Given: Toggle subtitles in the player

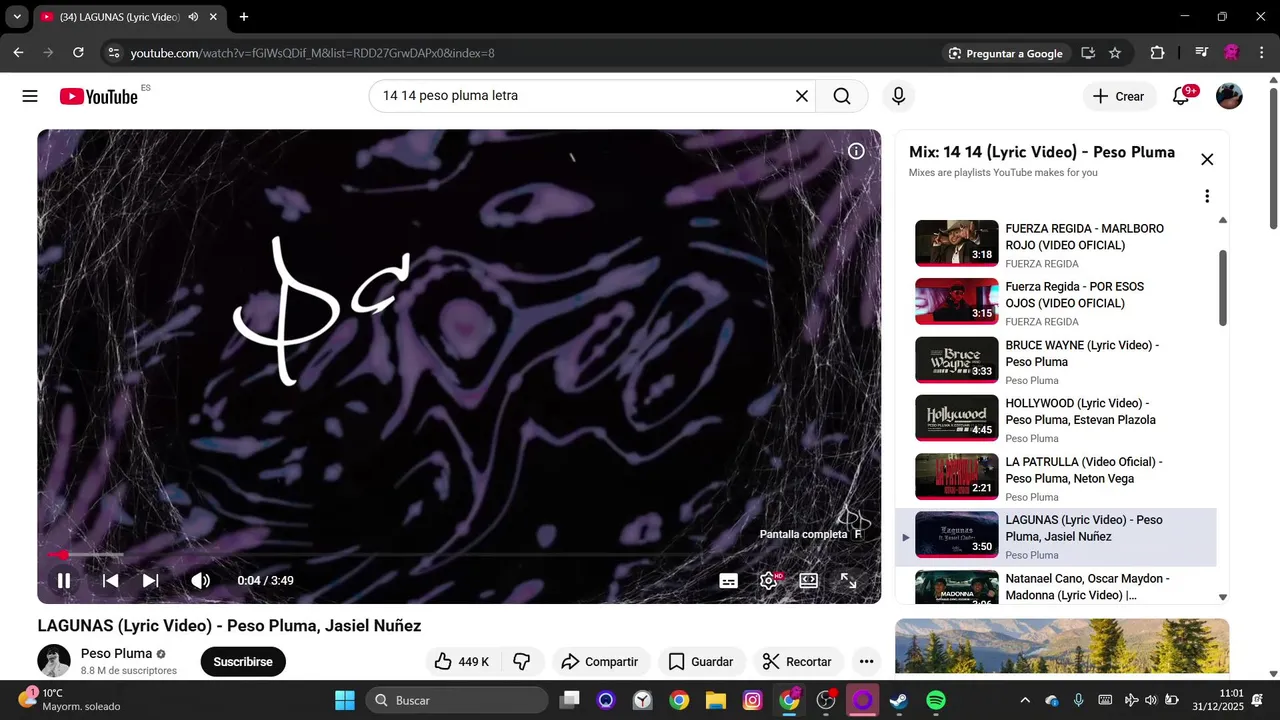Looking at the screenshot, I should click(729, 581).
